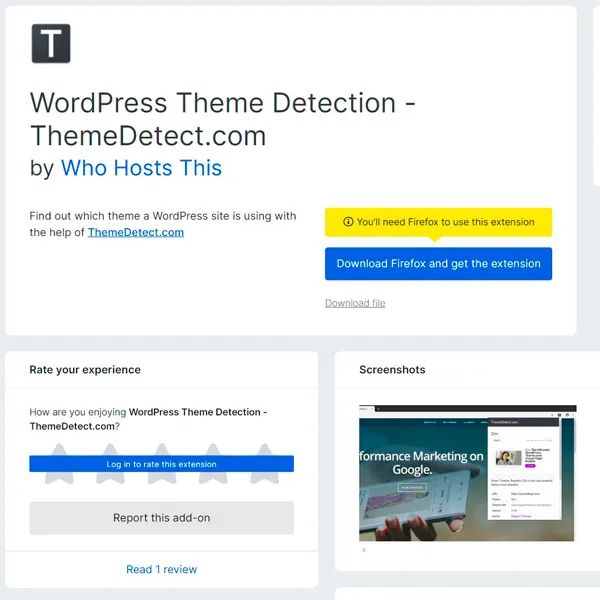Click the 'Rate your experience' heading
Viewport: 600px width, 600px height.
pyautogui.click(x=85, y=370)
